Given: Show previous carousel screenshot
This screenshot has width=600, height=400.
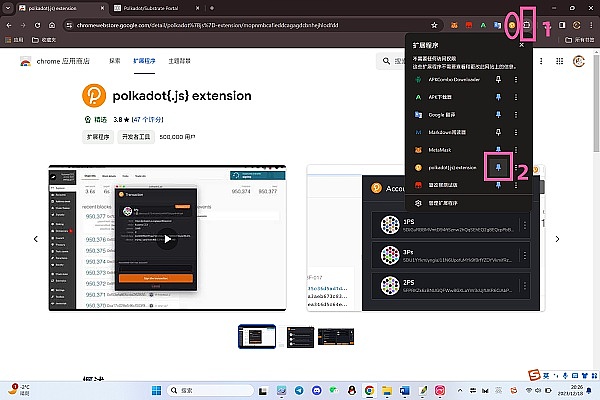Looking at the screenshot, I should (x=36, y=239).
